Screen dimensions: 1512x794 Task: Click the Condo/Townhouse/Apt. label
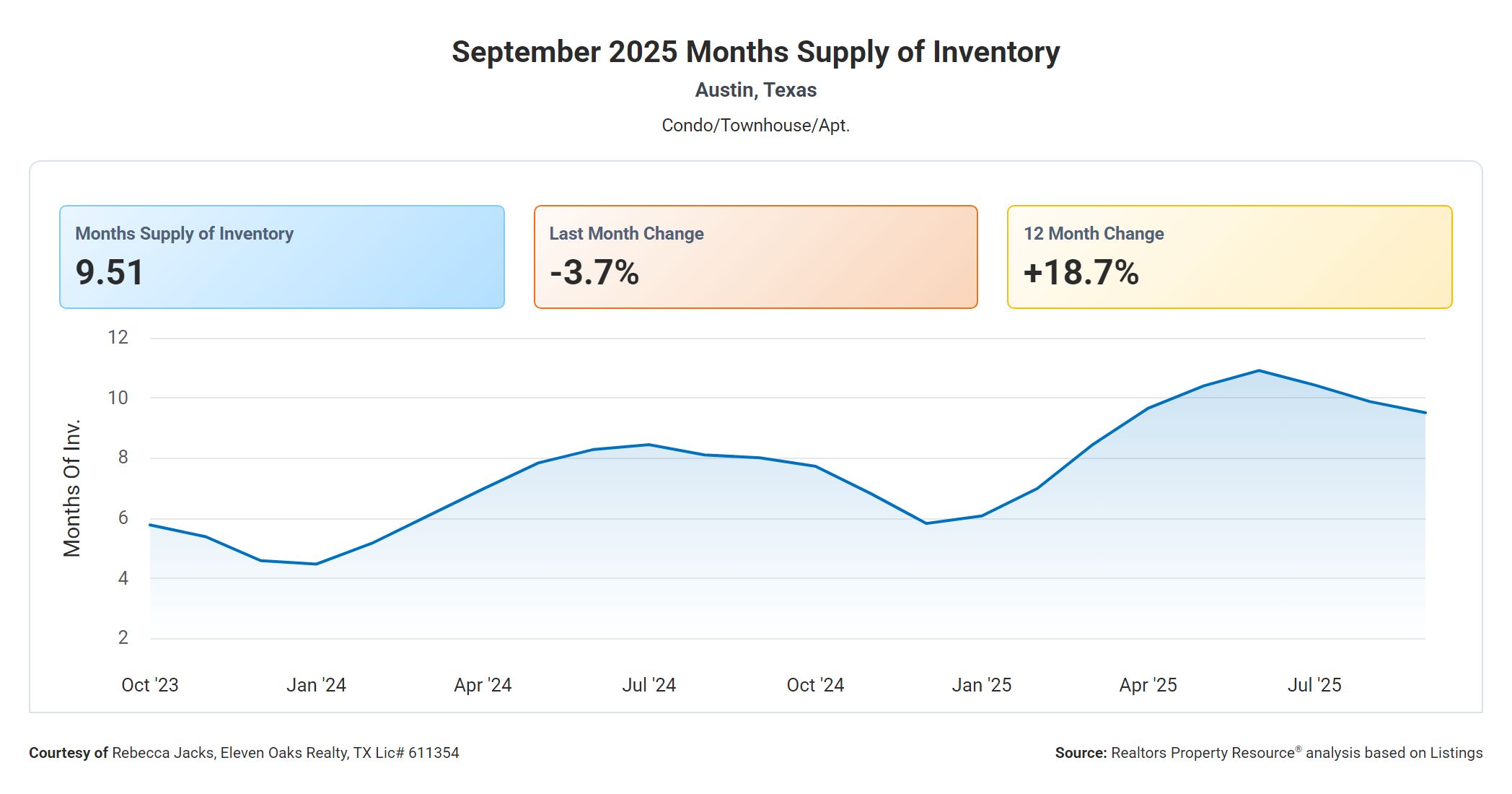[755, 126]
